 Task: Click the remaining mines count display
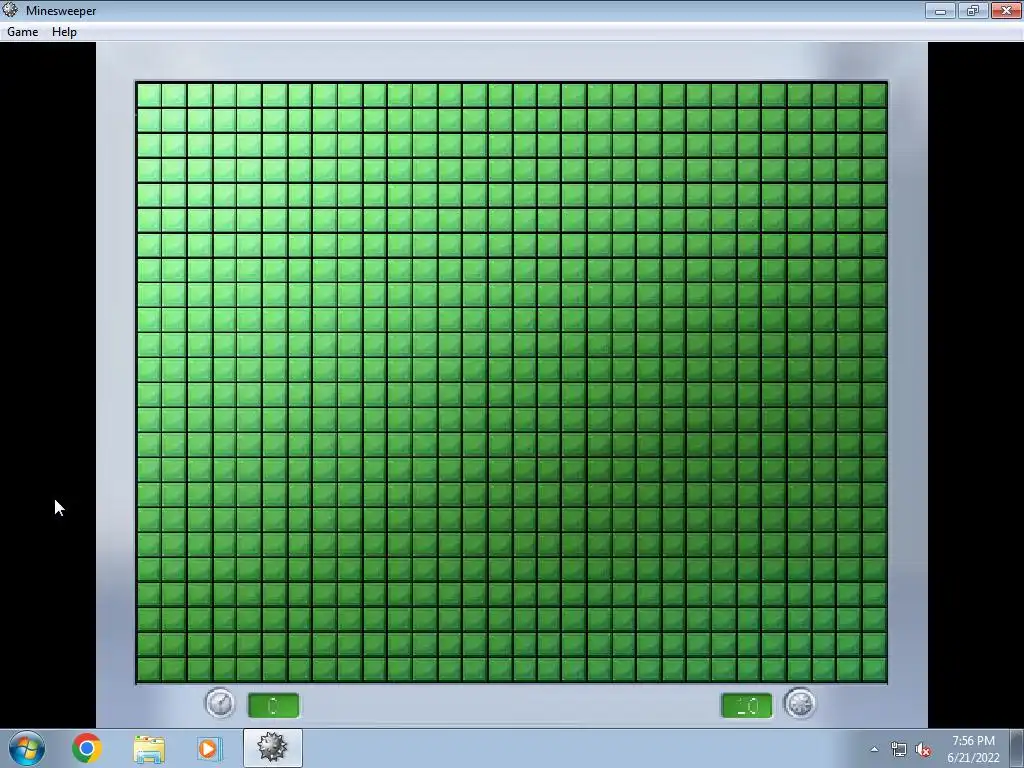746,705
